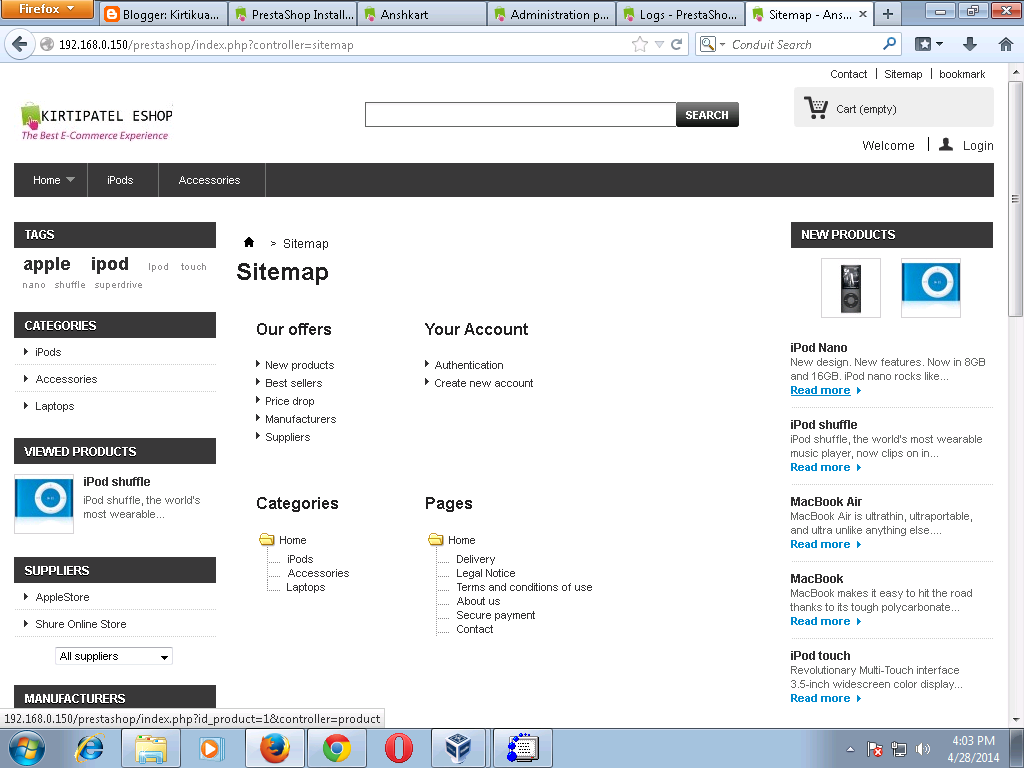Switch to Logs - PrestaShop tab

click(681, 14)
